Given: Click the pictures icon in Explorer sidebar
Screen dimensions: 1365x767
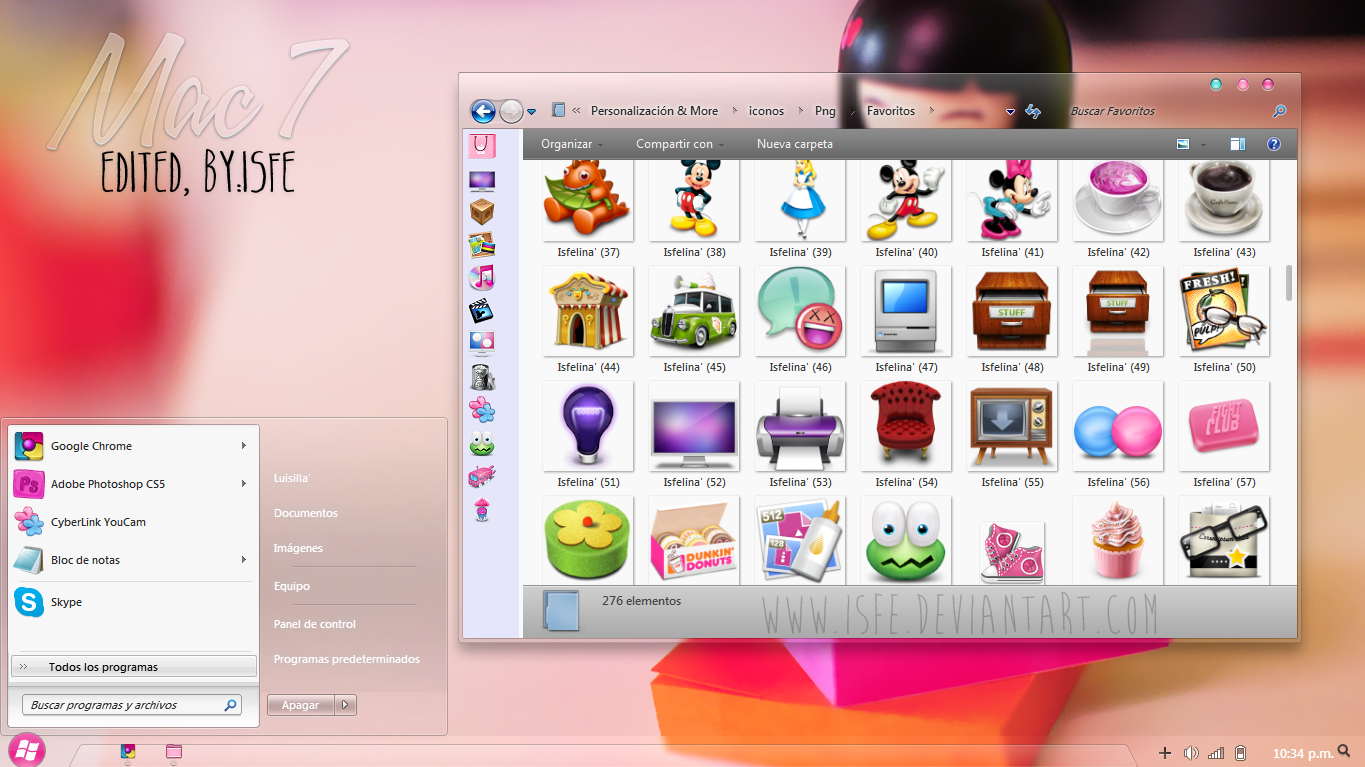Looking at the screenshot, I should (x=482, y=245).
